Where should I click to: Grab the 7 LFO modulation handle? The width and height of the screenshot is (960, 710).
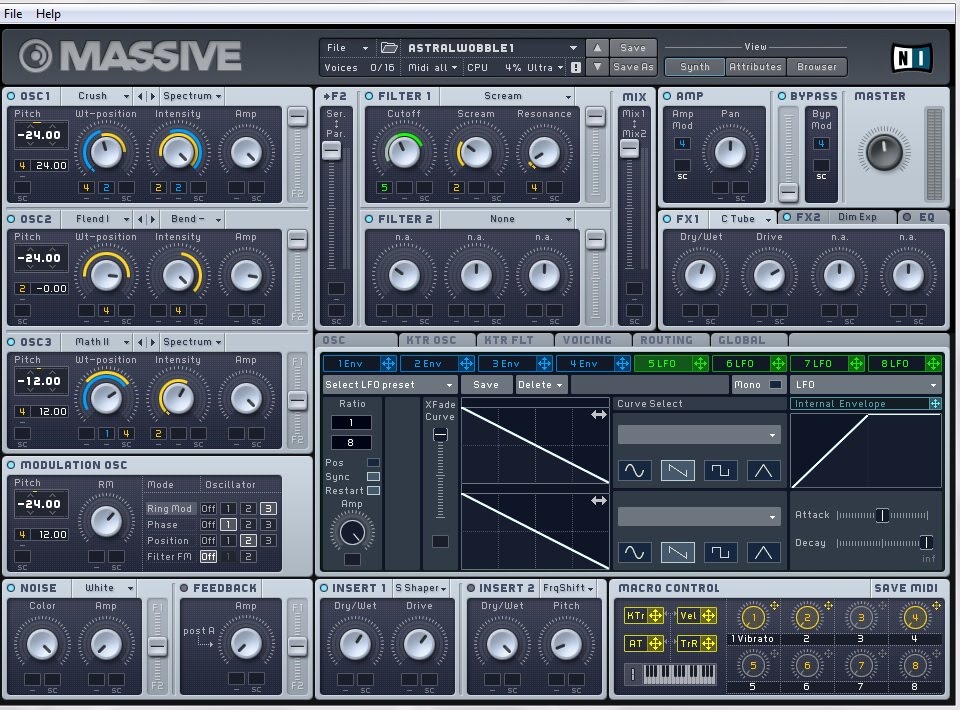tap(856, 364)
